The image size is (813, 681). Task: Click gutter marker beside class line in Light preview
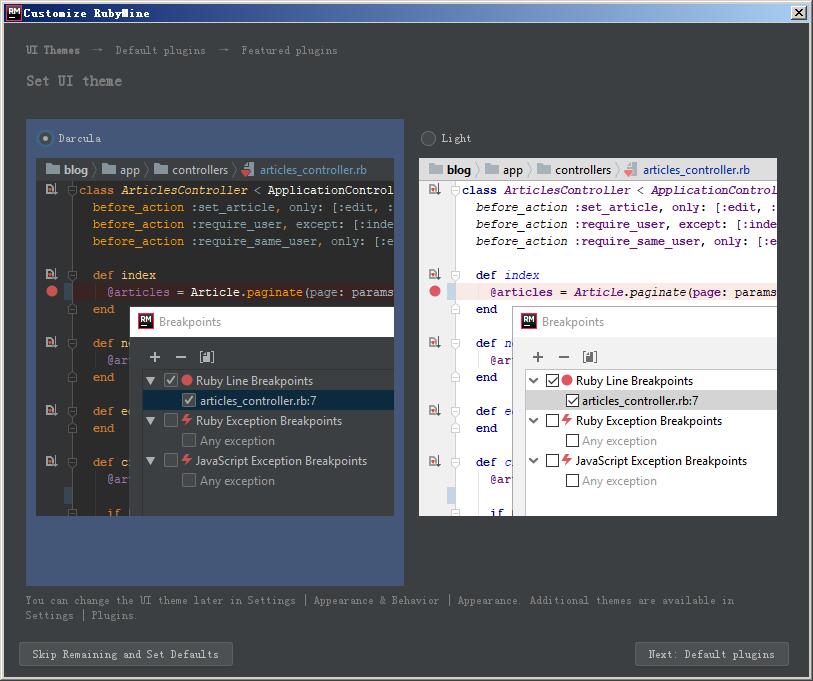[434, 189]
